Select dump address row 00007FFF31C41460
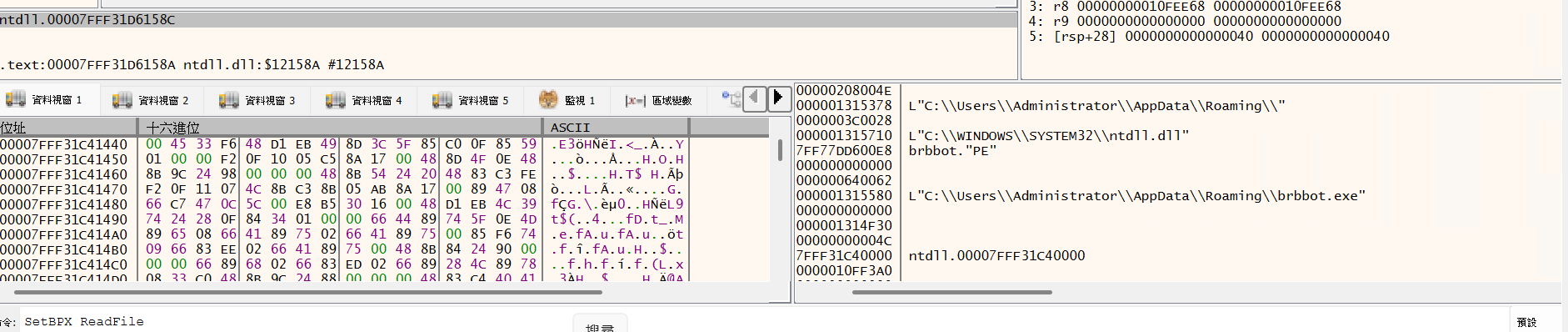The image size is (1568, 332). coord(64,174)
